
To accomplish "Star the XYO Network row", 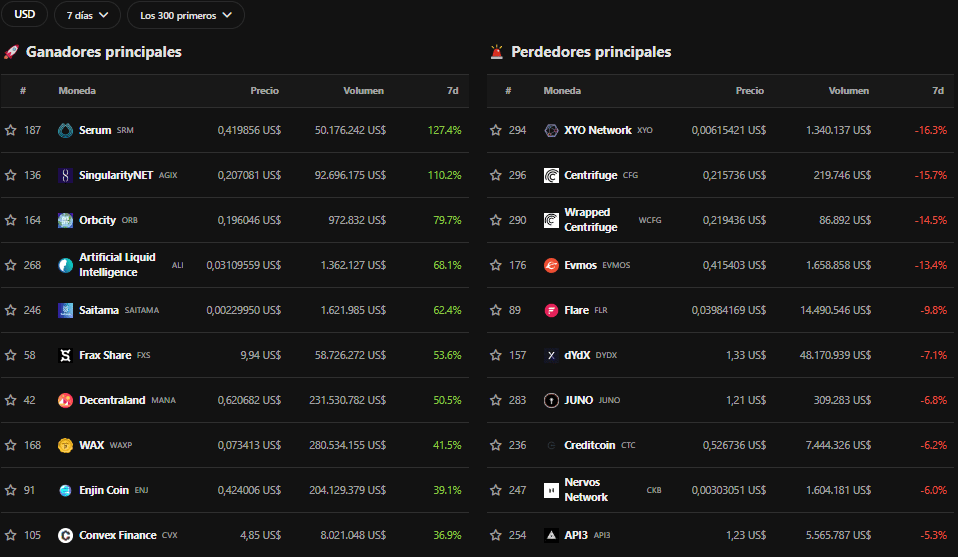I will [x=495, y=130].
